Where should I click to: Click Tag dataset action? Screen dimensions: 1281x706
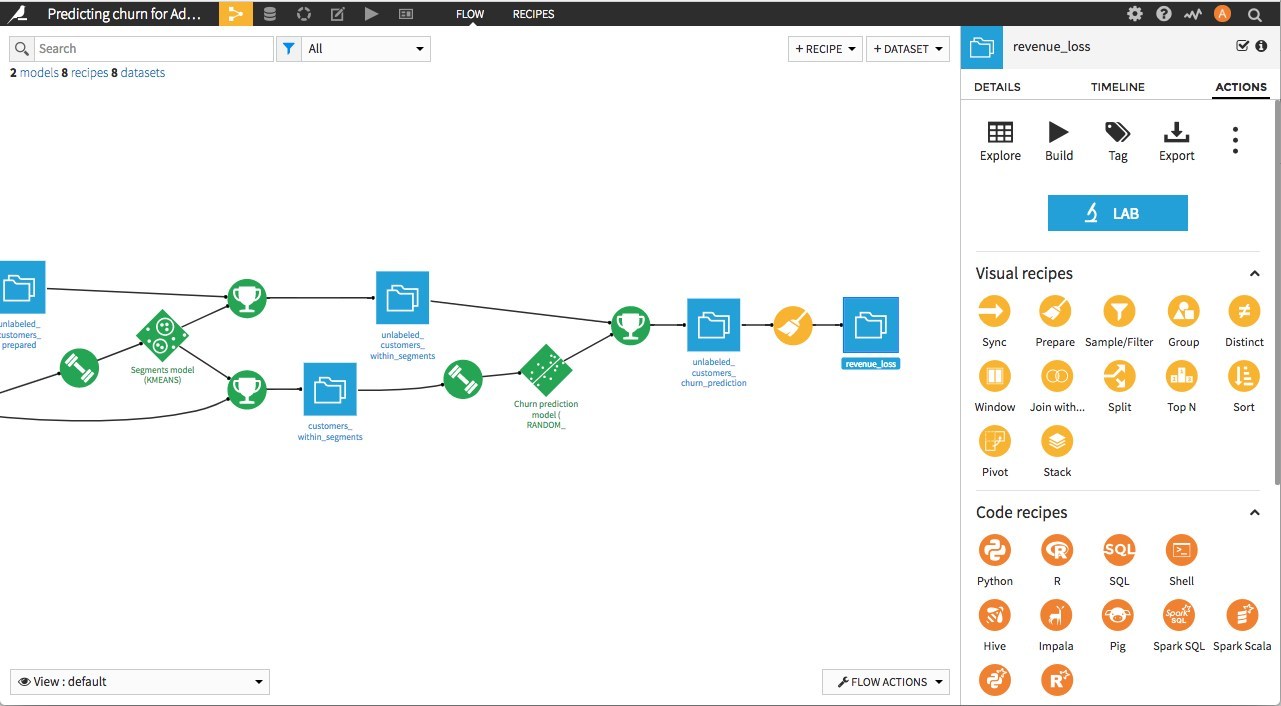(1117, 142)
